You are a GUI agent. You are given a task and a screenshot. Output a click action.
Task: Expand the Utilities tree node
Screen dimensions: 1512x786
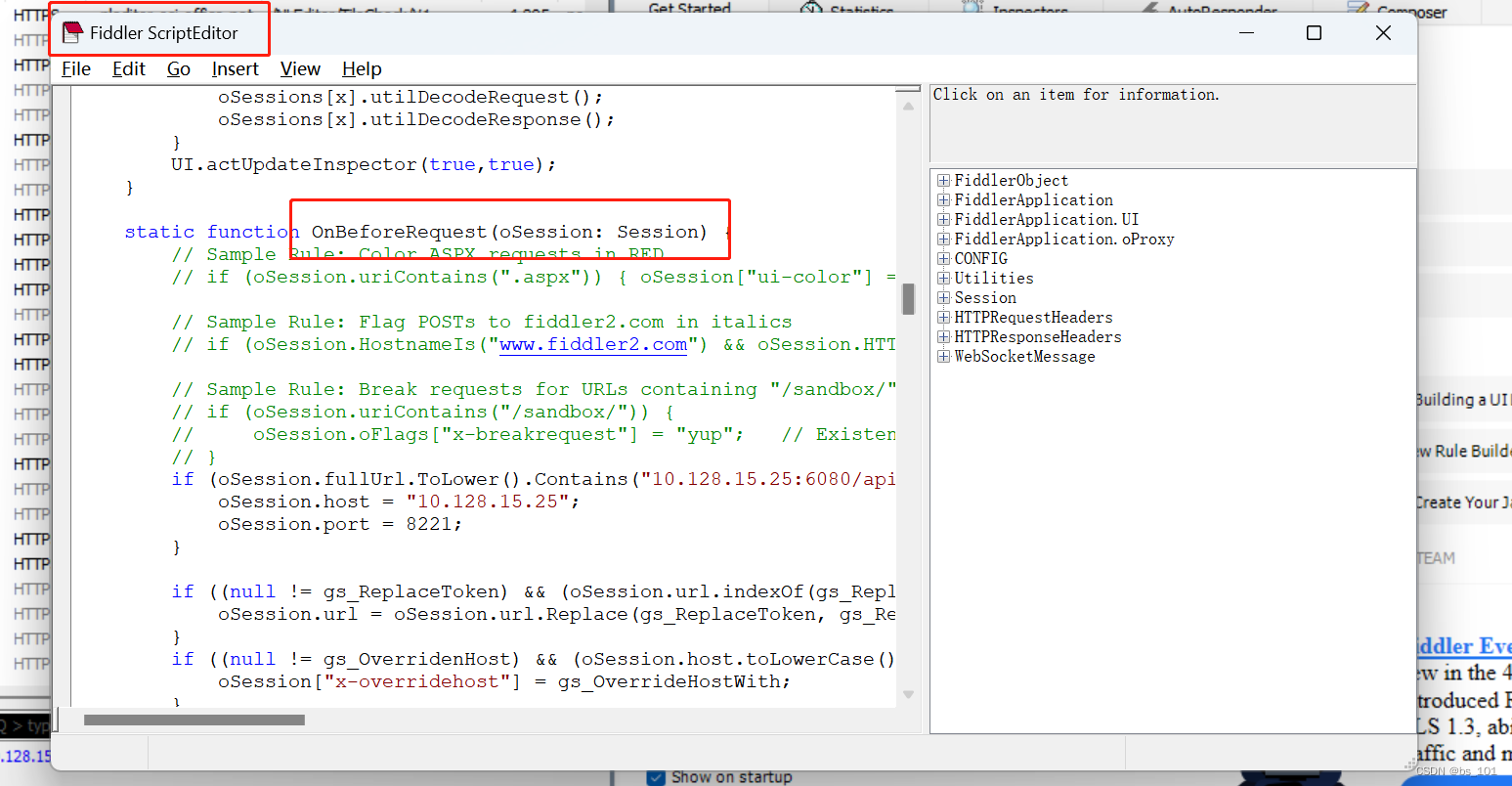tap(944, 279)
